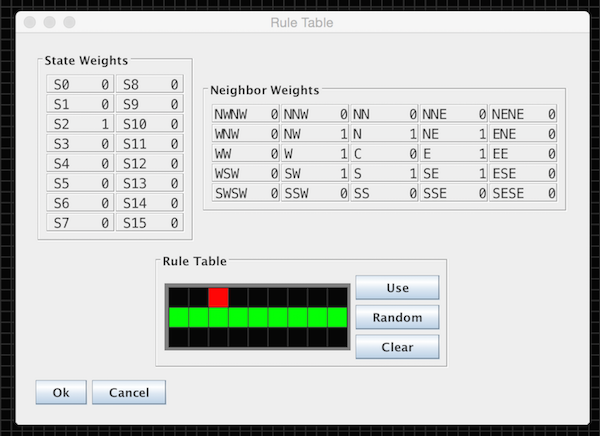Edit the S6 state weight field
This screenshot has height=436, width=600.
click(80, 203)
